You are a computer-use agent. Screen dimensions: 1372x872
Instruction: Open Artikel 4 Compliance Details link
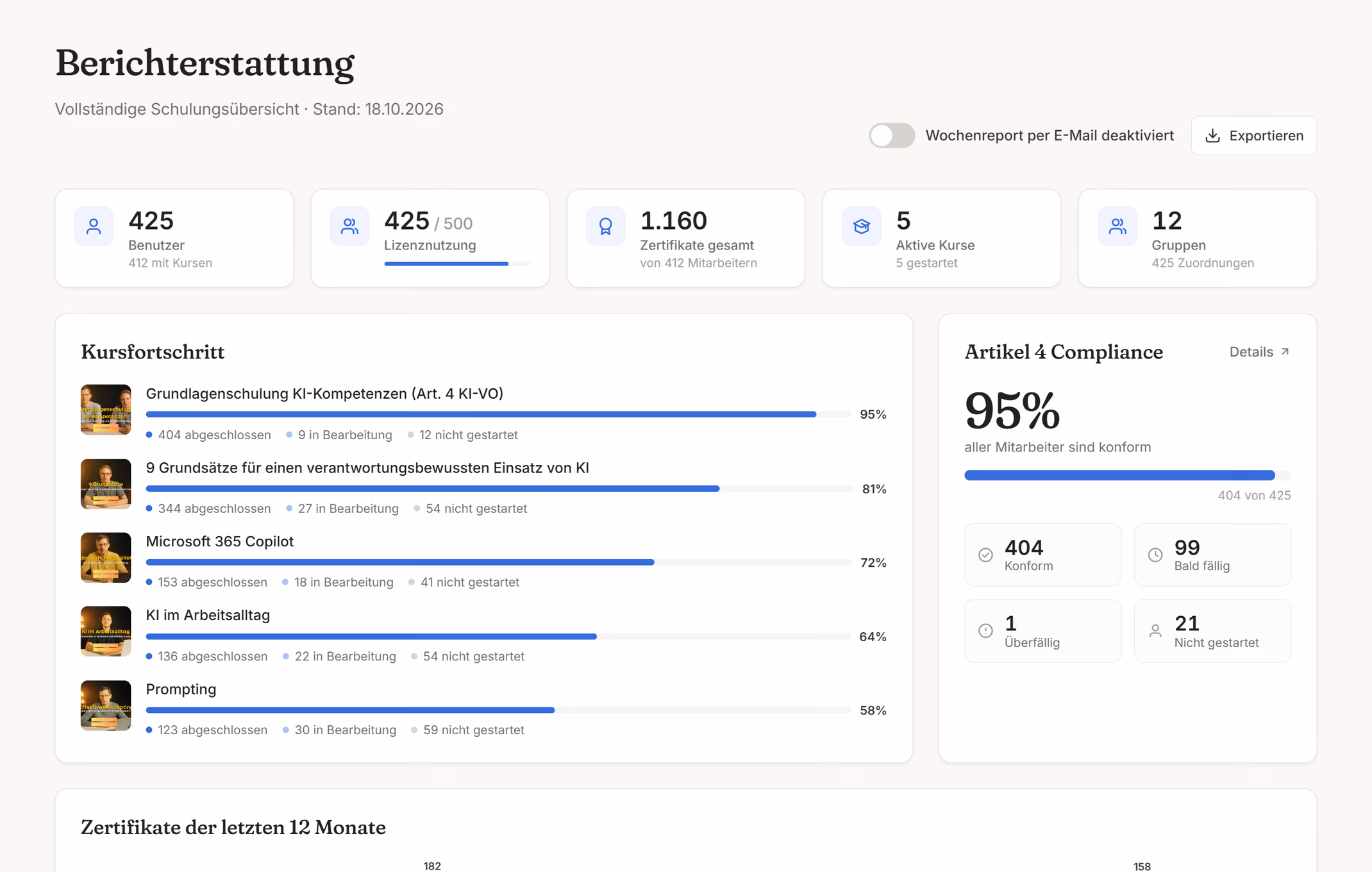click(1259, 352)
